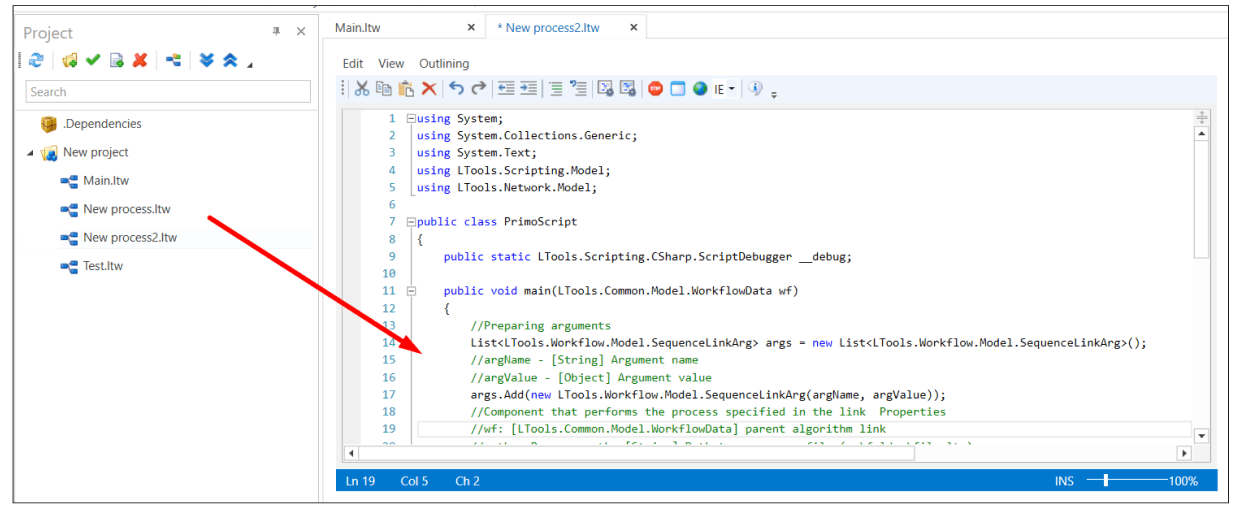Pin the Project panel with pushpin
Viewport: 1253px width, 511px height.
click(276, 32)
